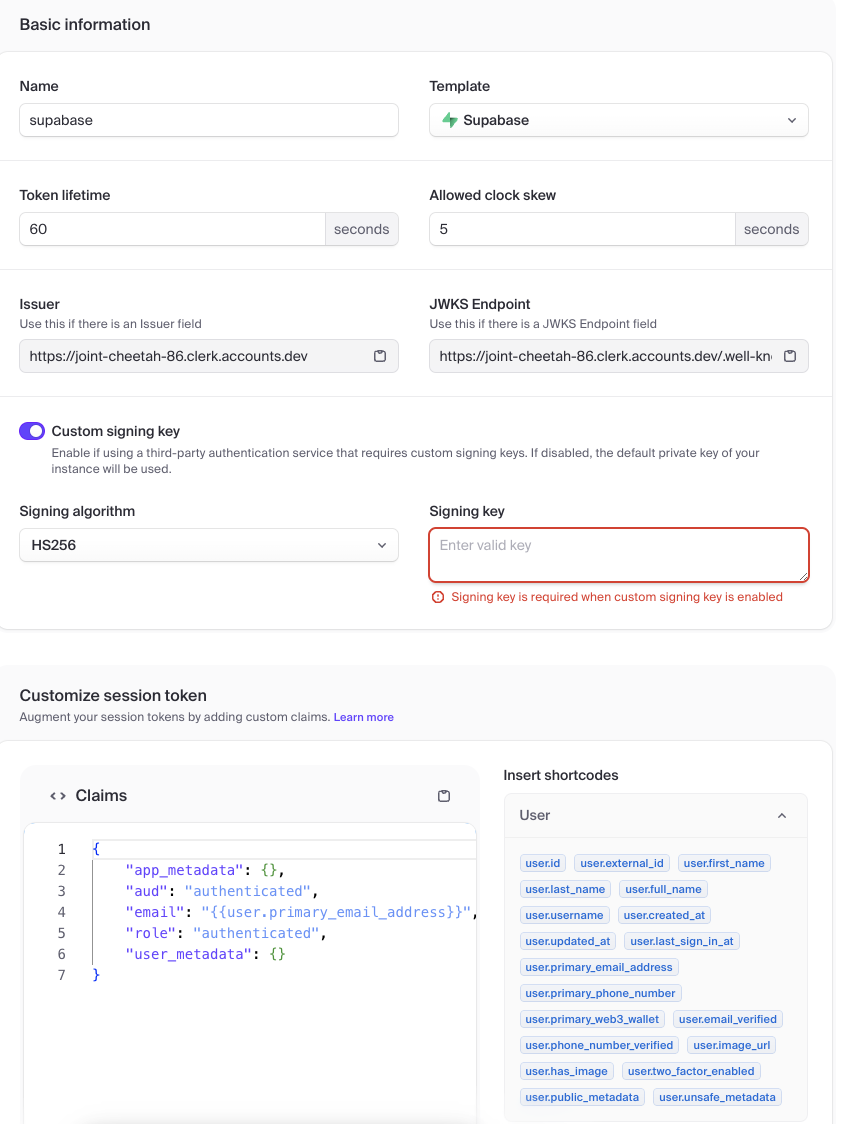Screen dimensions: 841x1124
Task: Click into the Signing key text area
Action: [618, 555]
